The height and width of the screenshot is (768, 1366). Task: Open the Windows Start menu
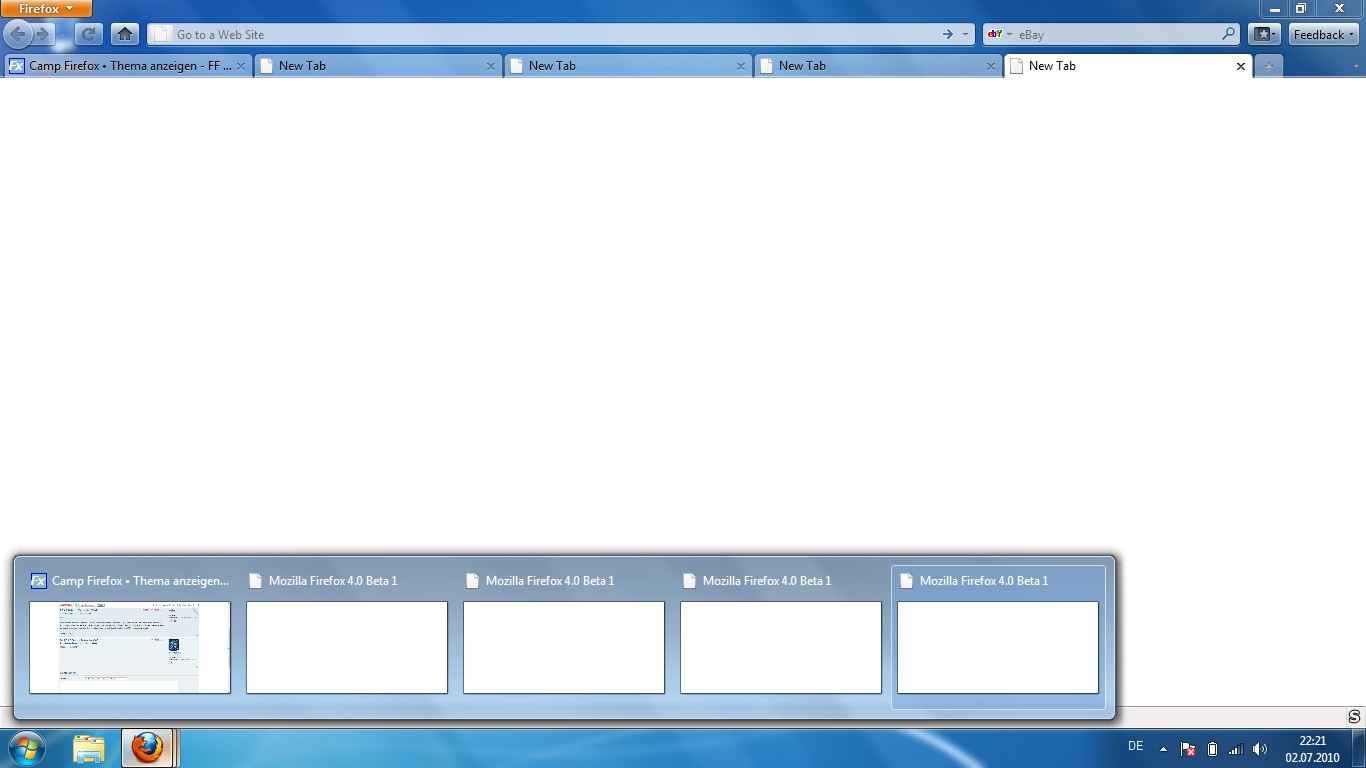[26, 748]
